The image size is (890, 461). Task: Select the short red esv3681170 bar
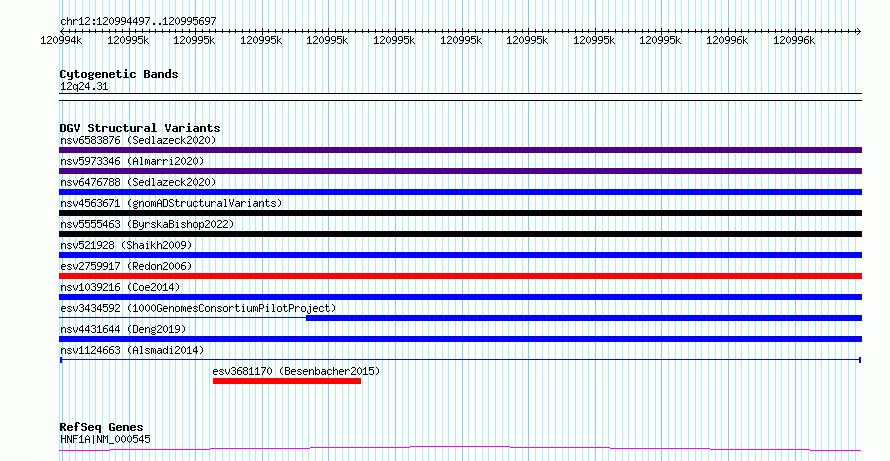[287, 381]
